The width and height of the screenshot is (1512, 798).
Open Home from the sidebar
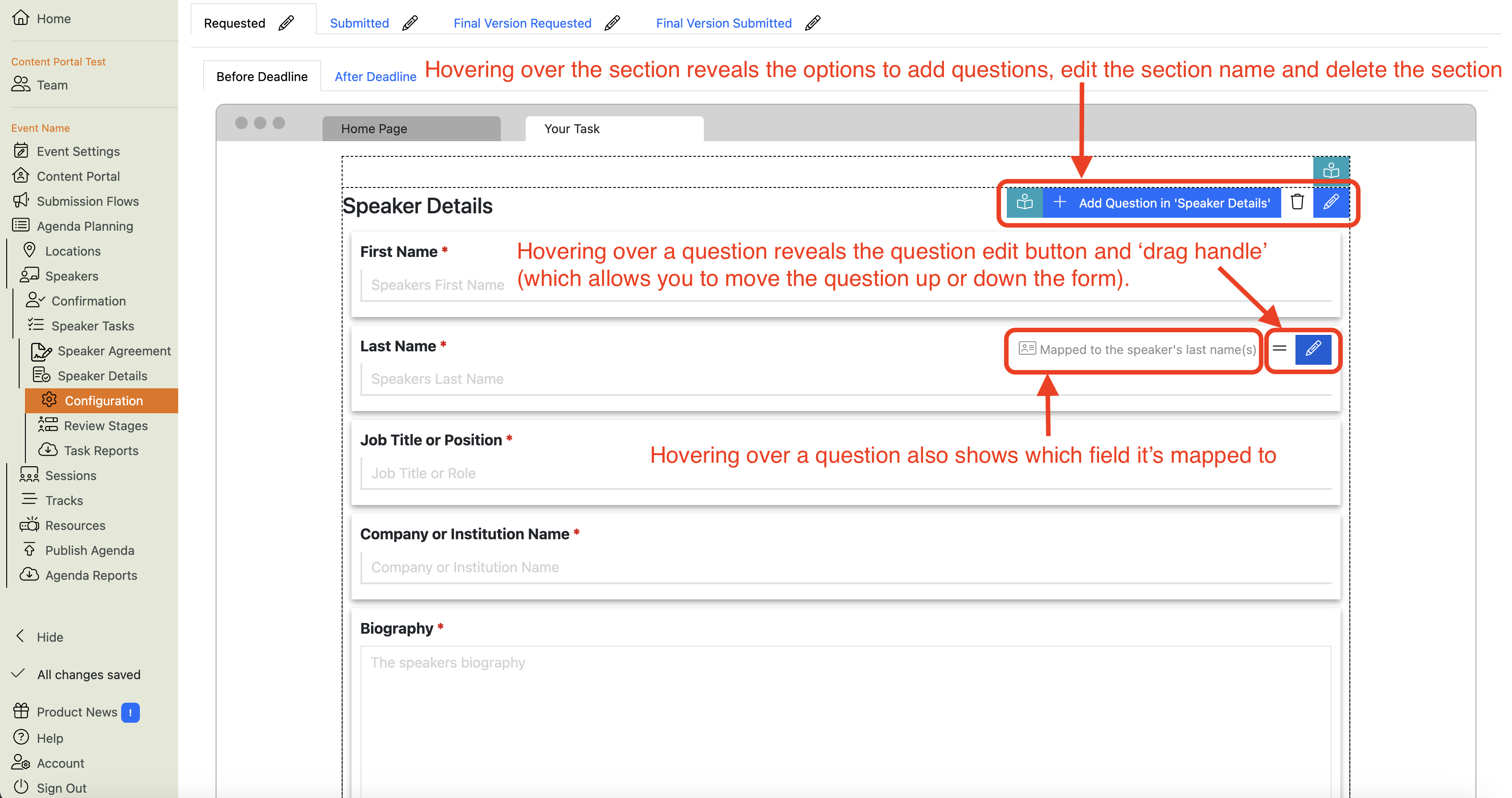click(x=42, y=18)
